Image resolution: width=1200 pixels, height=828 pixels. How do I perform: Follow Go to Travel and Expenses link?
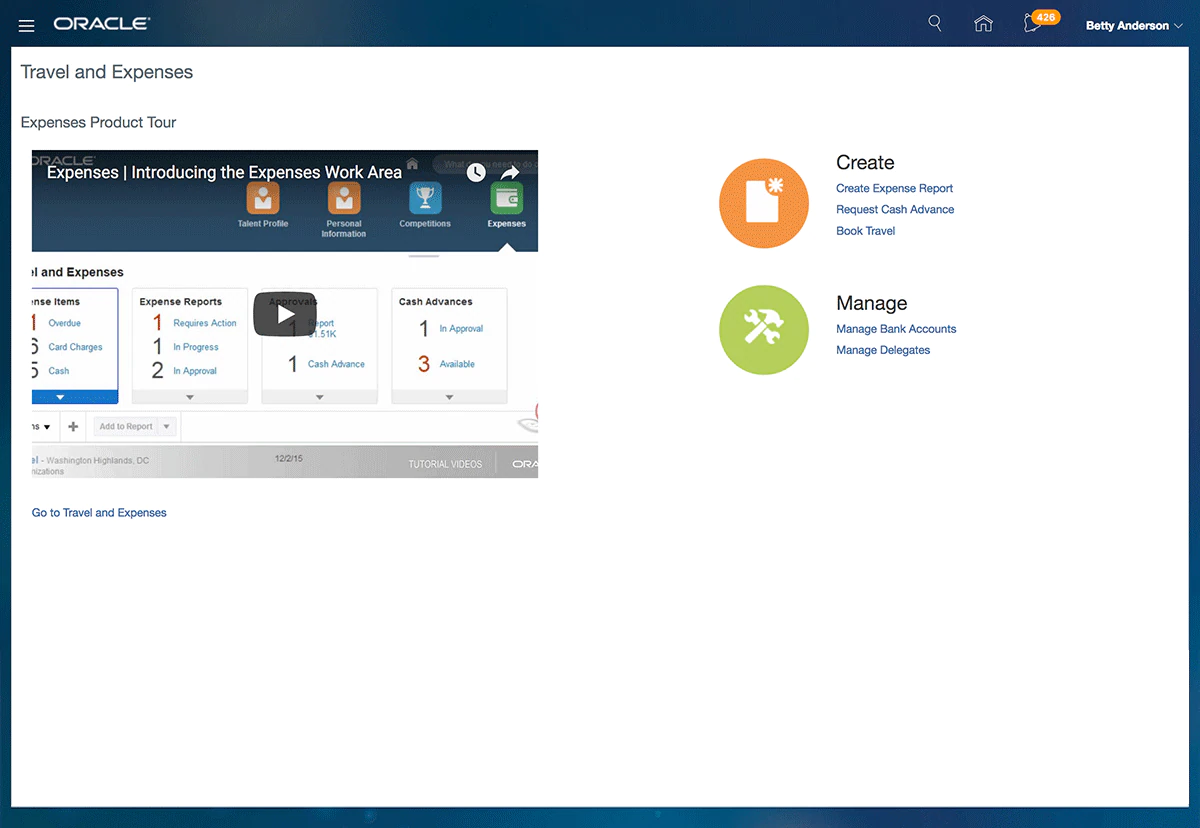pos(99,513)
